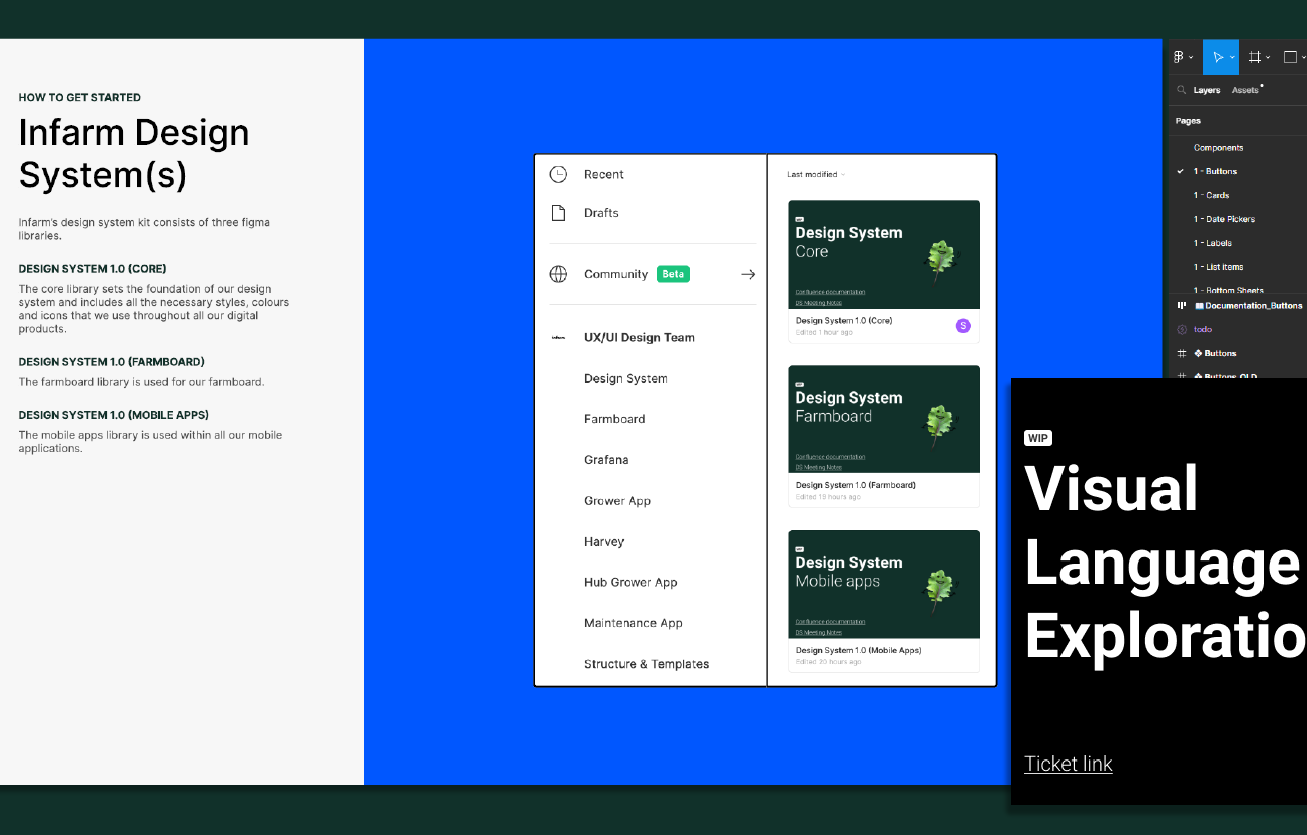Open dropdown arrow next to Figma menu
This screenshot has width=1307, height=835.
[1191, 58]
